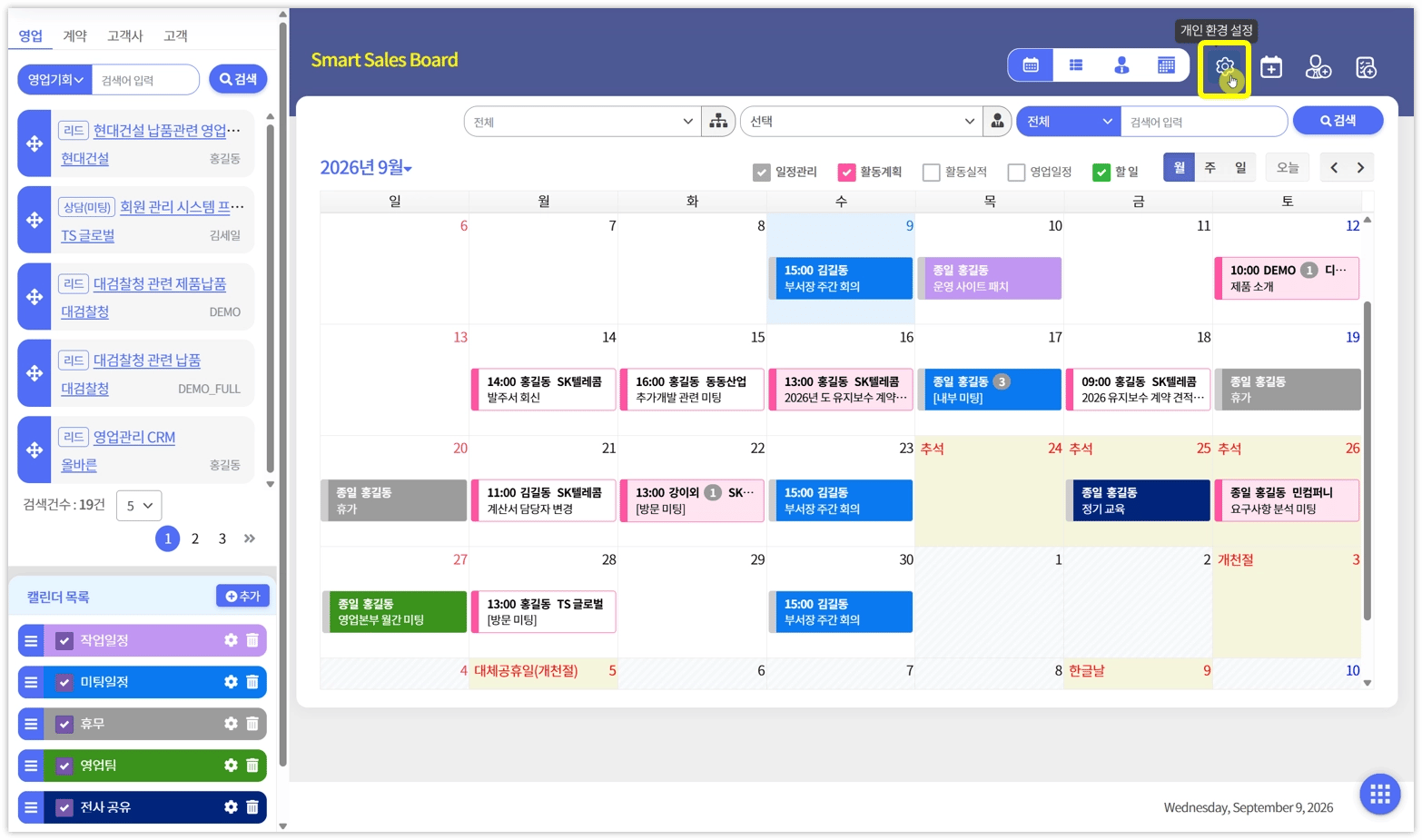This screenshot has width=1422, height=840.
Task: Open the floating apps grid button
Action: [x=1379, y=795]
